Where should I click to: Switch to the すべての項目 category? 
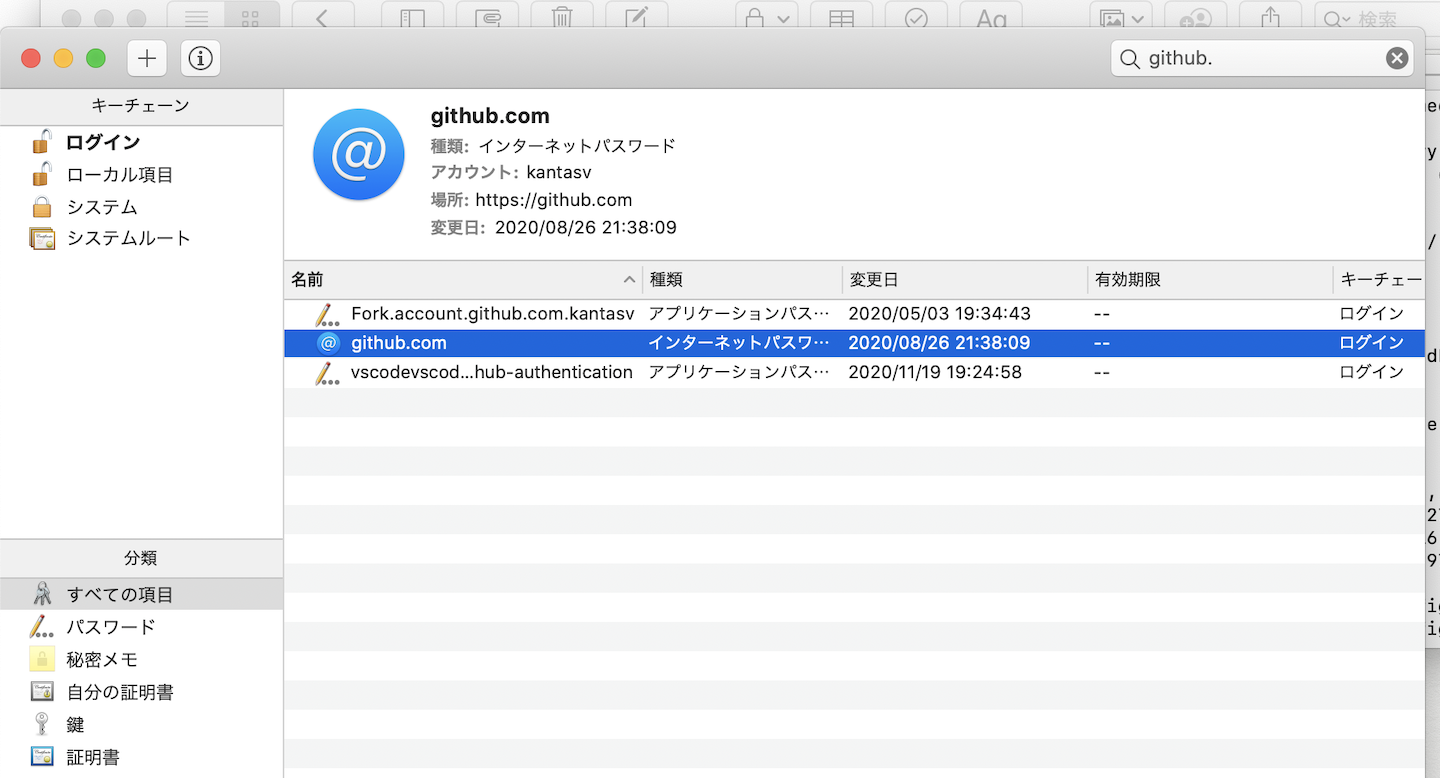(x=118, y=593)
